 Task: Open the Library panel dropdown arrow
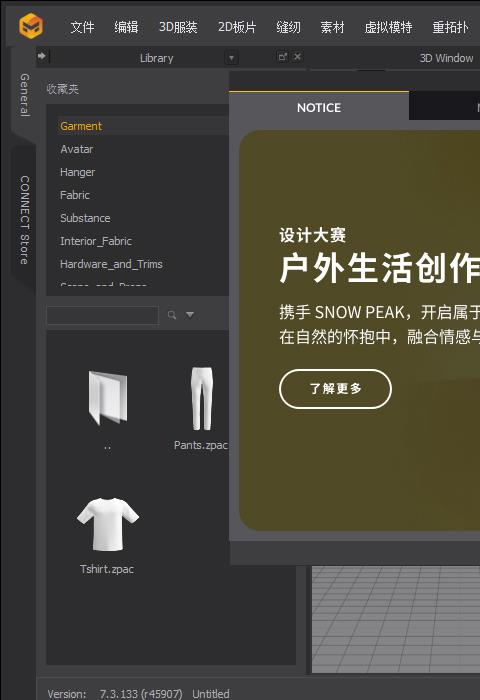(231, 58)
